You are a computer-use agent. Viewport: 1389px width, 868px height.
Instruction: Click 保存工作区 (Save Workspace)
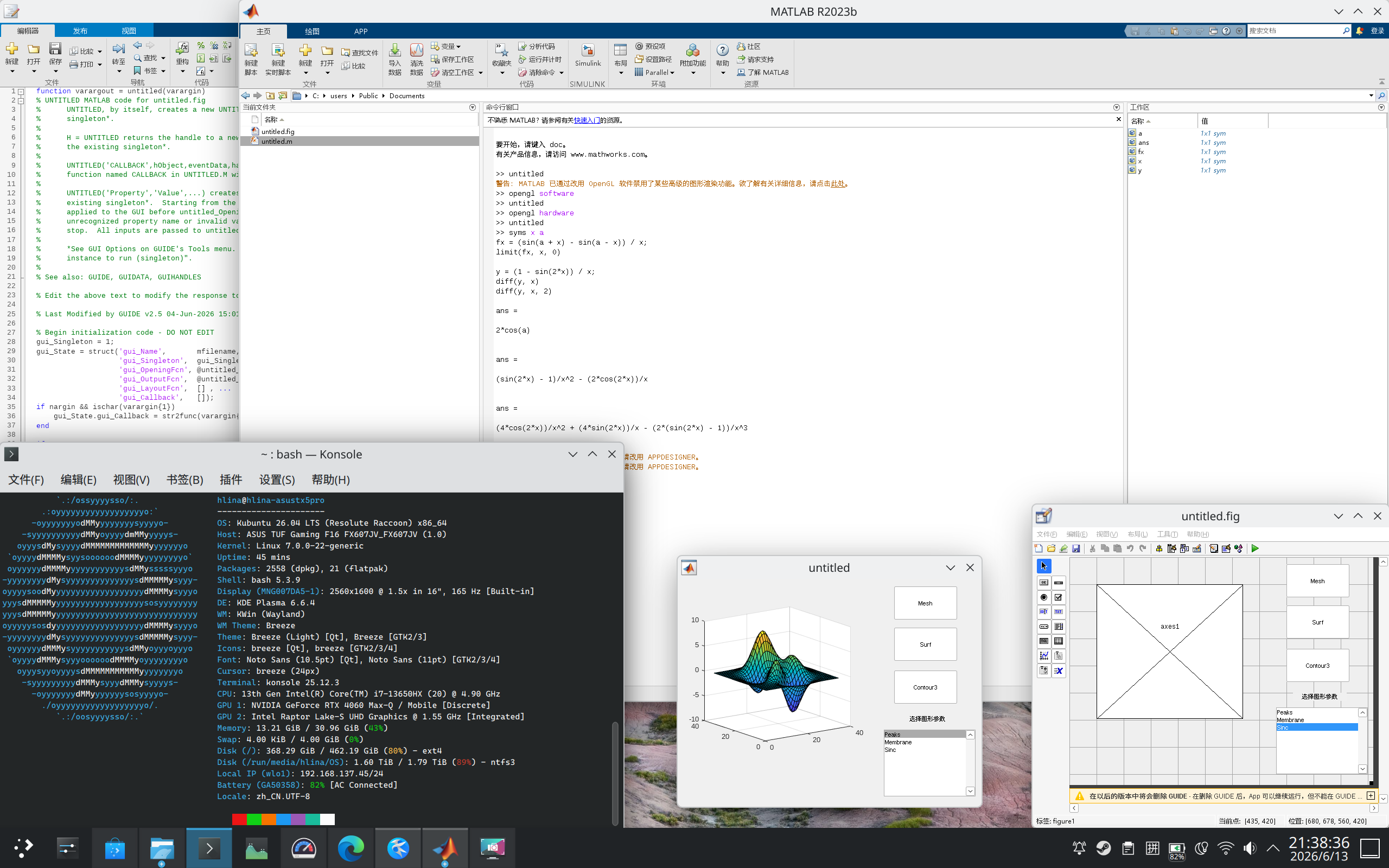coord(453,59)
